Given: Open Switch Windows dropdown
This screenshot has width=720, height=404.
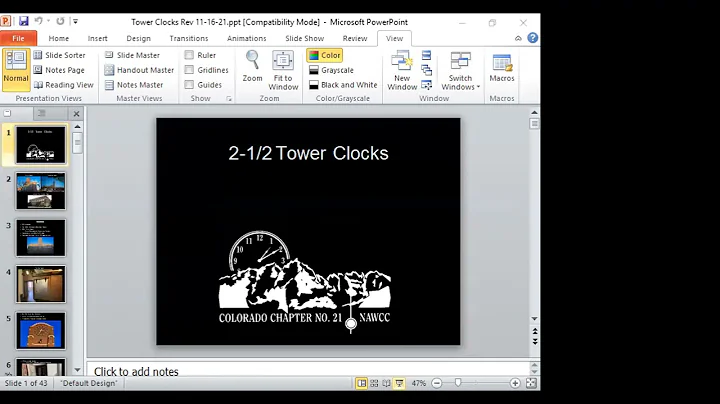Looking at the screenshot, I should click(x=460, y=70).
